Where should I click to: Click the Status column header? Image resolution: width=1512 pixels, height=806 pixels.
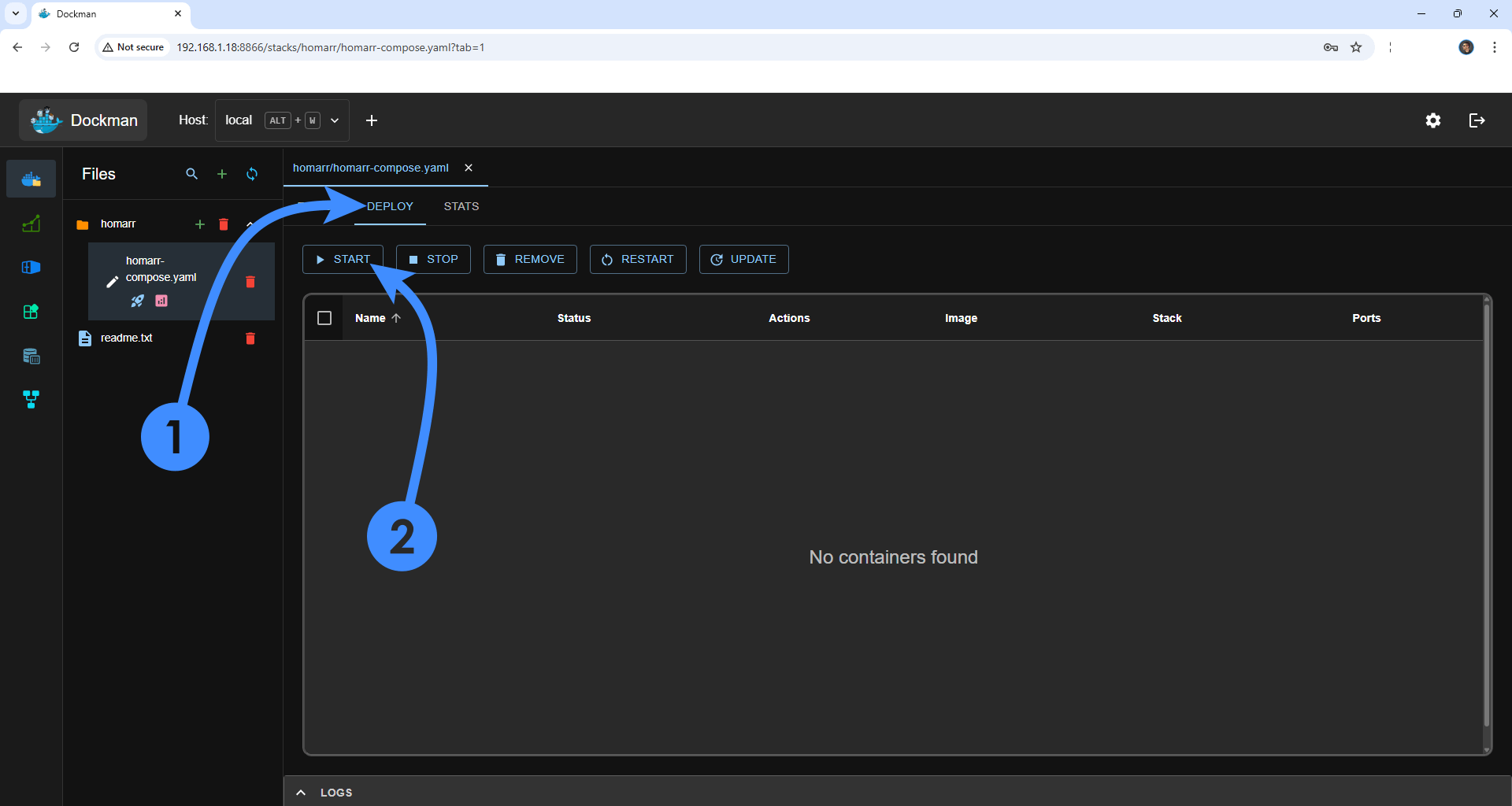(x=574, y=318)
